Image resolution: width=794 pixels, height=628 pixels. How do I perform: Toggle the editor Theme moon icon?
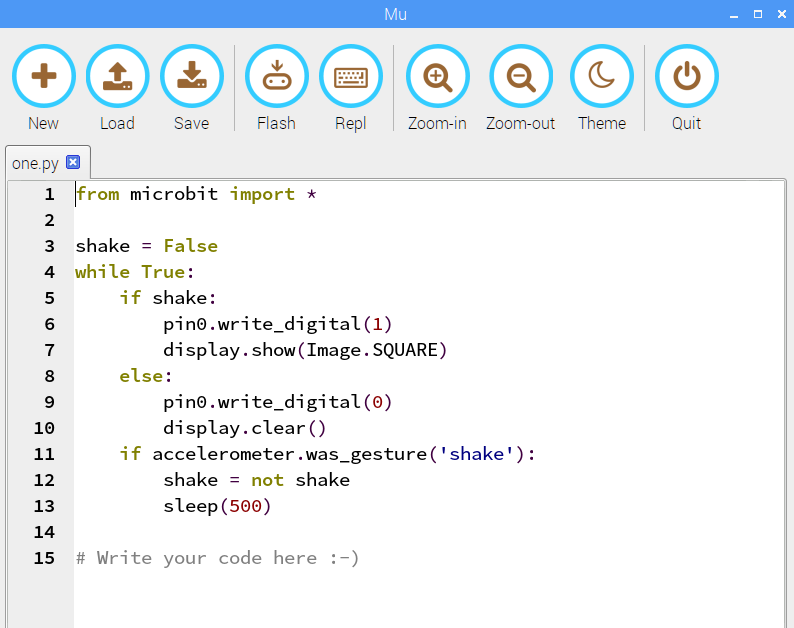(x=601, y=77)
